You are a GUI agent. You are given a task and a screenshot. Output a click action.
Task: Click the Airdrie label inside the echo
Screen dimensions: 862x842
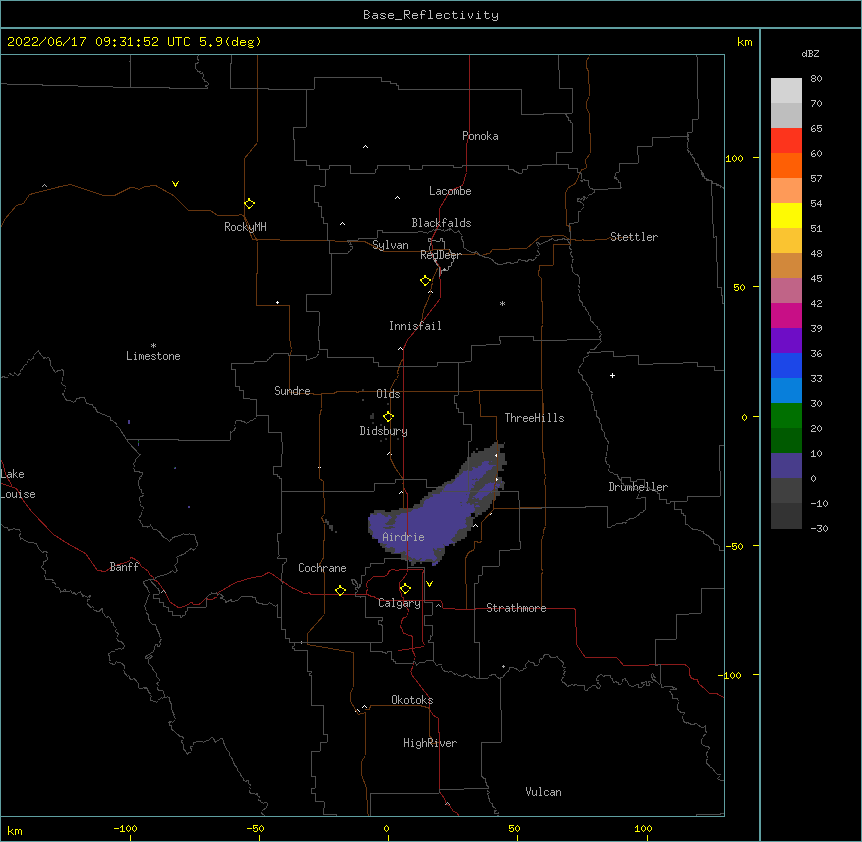coord(404,537)
